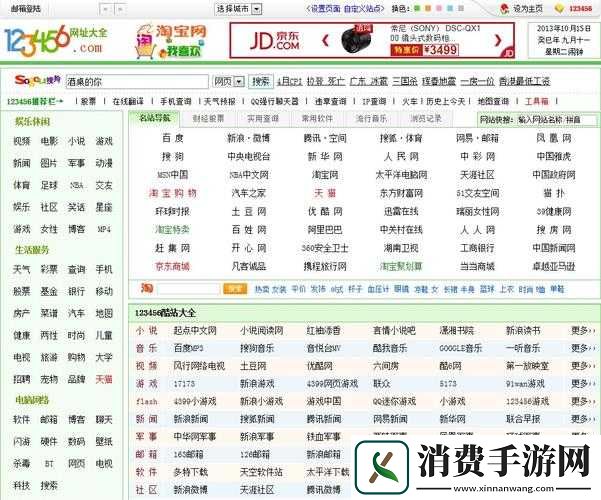601x500 pixels.
Task: Open the 百度 site link
Action: (172, 138)
